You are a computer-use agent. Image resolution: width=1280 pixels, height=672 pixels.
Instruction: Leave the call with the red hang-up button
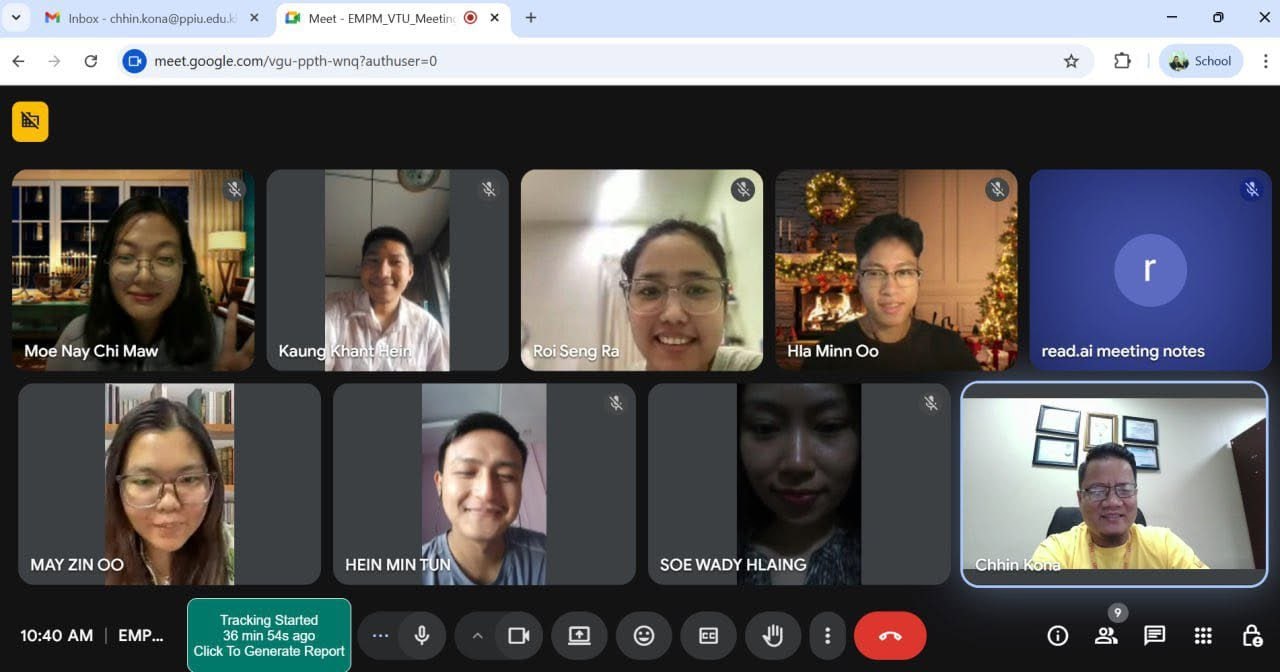pyautogui.click(x=890, y=636)
